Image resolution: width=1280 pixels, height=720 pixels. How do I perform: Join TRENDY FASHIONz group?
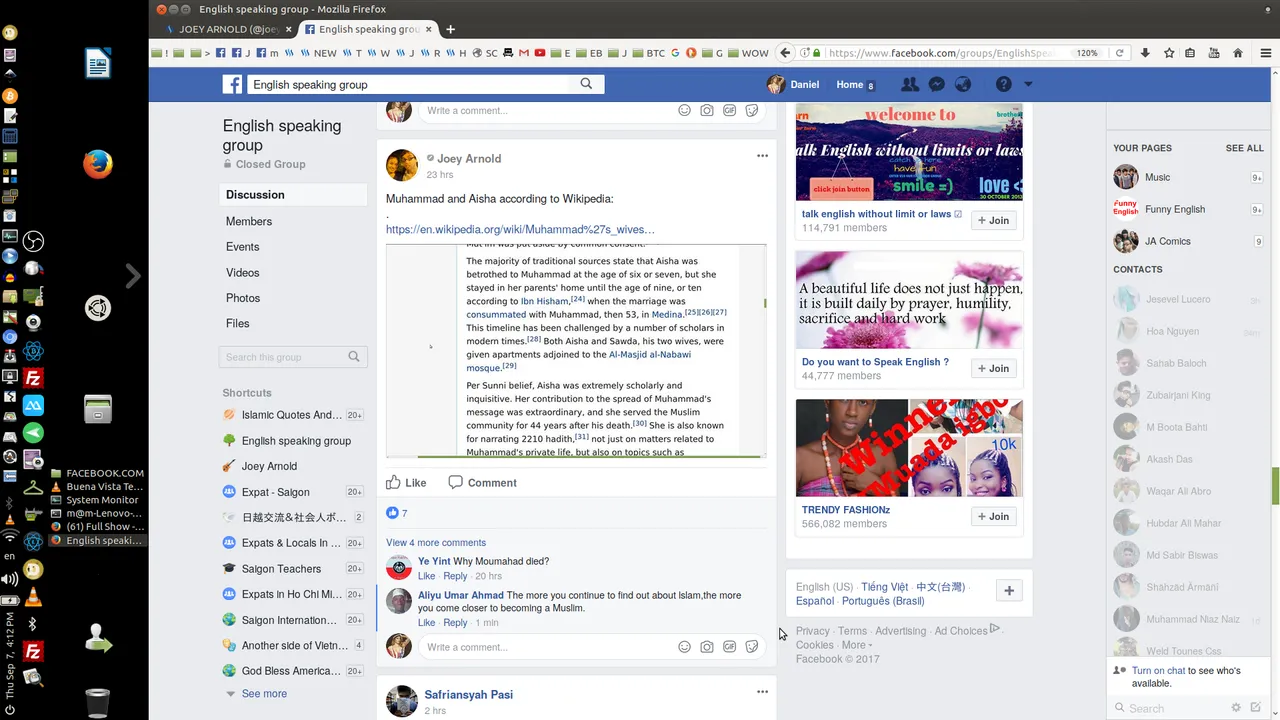pos(993,516)
